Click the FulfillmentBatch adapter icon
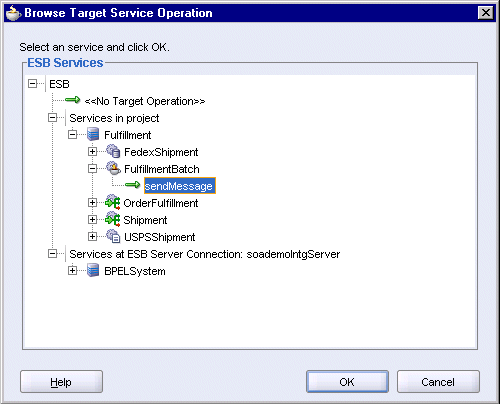 [113, 168]
